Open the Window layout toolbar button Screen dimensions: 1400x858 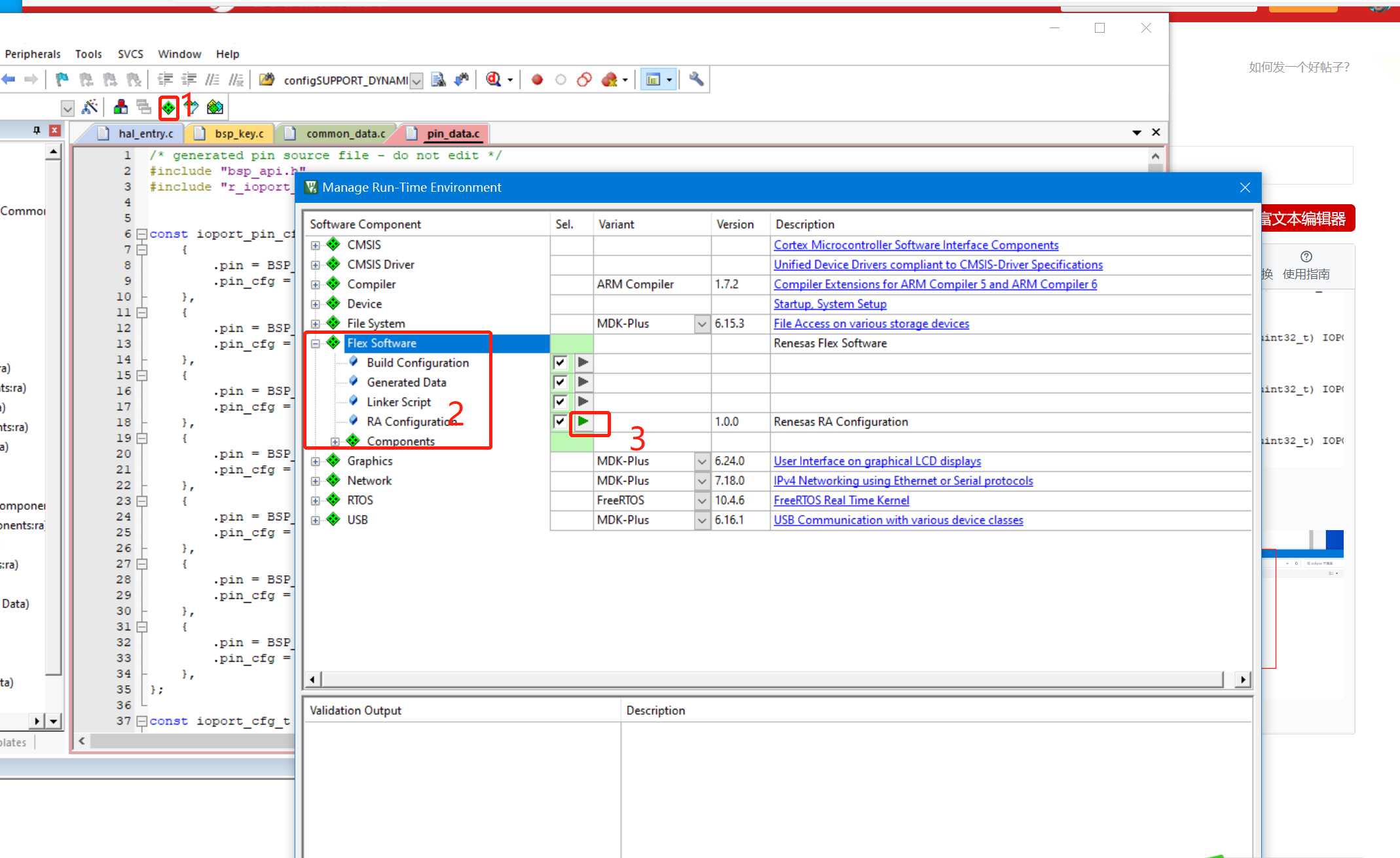pyautogui.click(x=654, y=80)
